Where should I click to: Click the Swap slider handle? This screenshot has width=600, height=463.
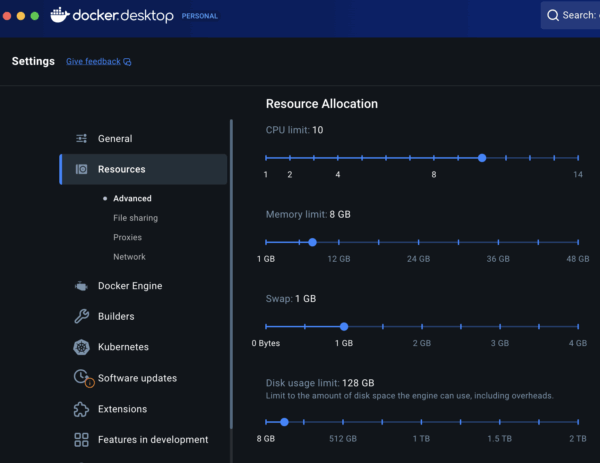click(x=344, y=326)
